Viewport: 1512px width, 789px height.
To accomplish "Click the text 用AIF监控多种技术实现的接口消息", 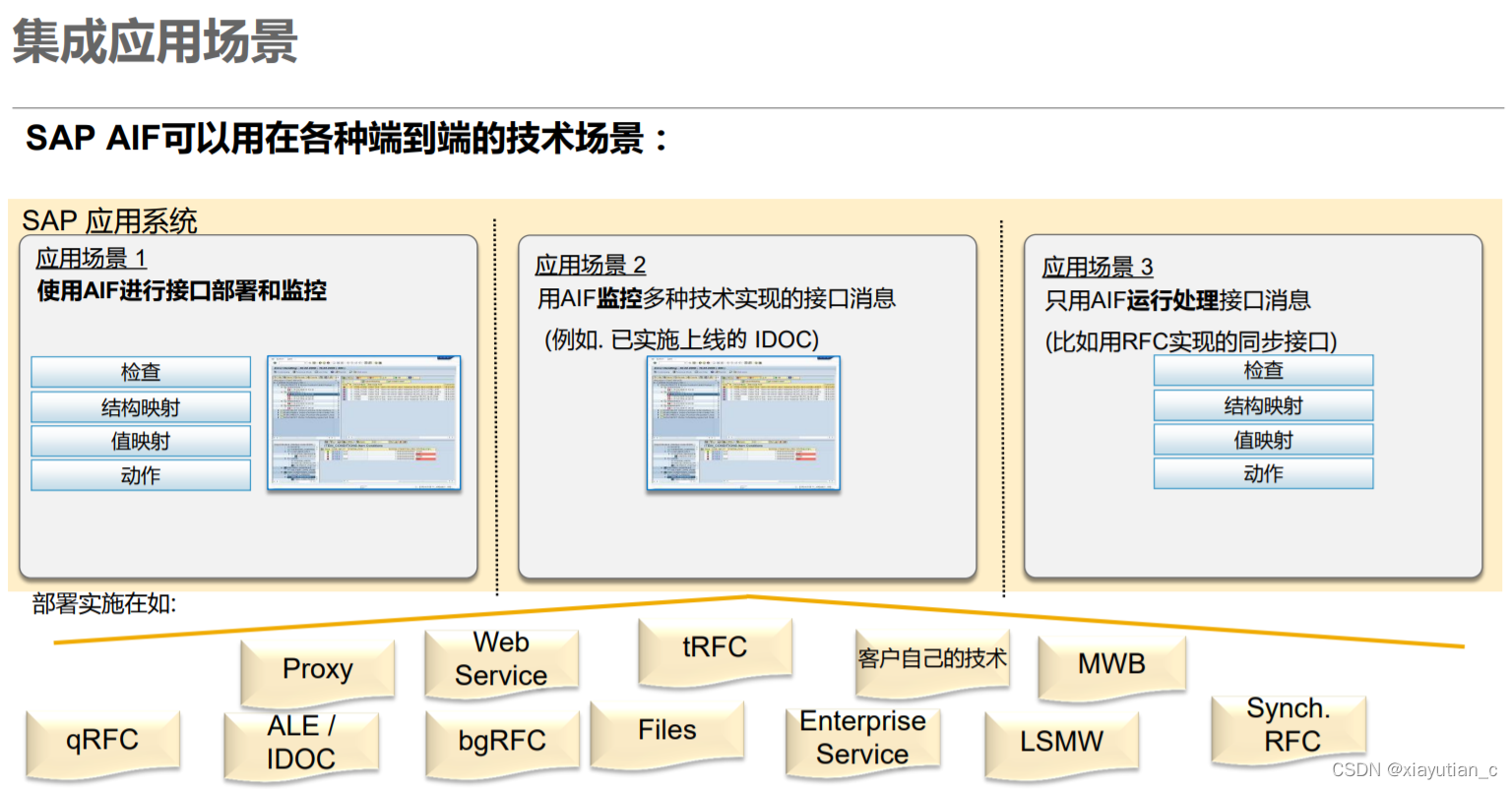I will (x=716, y=298).
